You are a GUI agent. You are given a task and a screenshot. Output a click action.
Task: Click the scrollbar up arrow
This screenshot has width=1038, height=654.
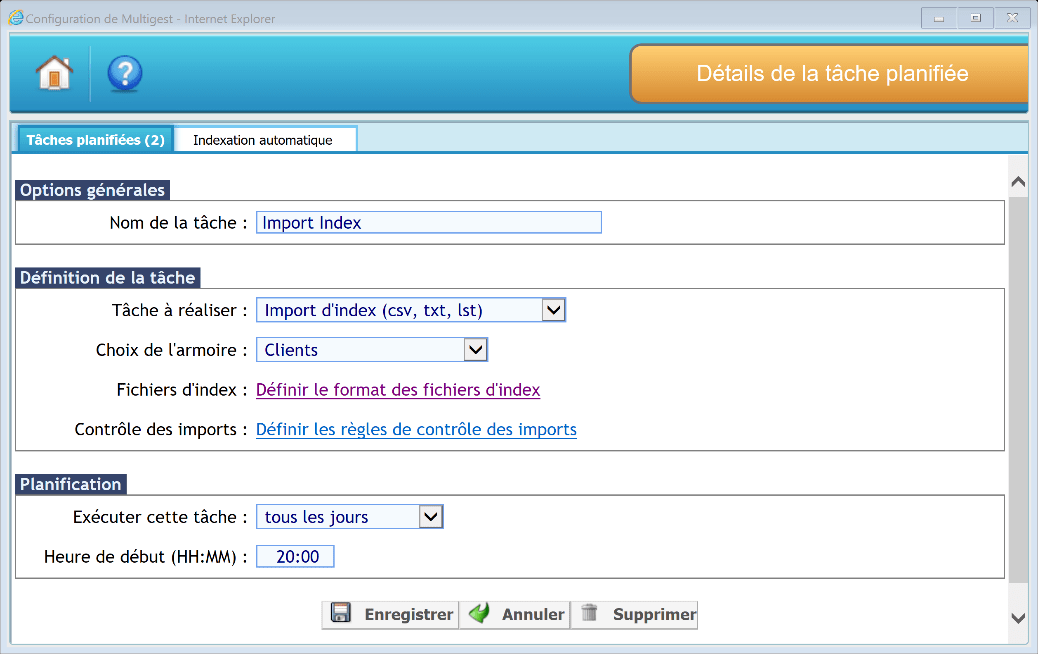[x=1018, y=182]
